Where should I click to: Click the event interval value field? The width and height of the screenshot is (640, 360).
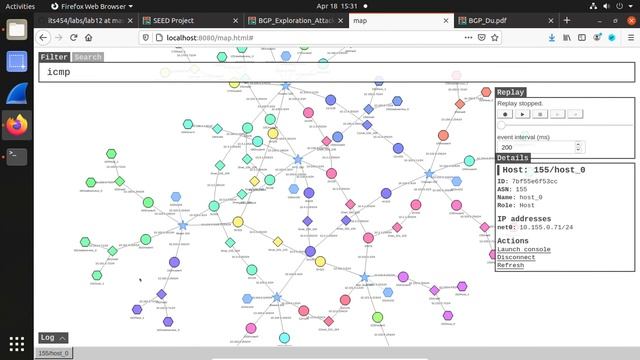pyautogui.click(x=536, y=147)
